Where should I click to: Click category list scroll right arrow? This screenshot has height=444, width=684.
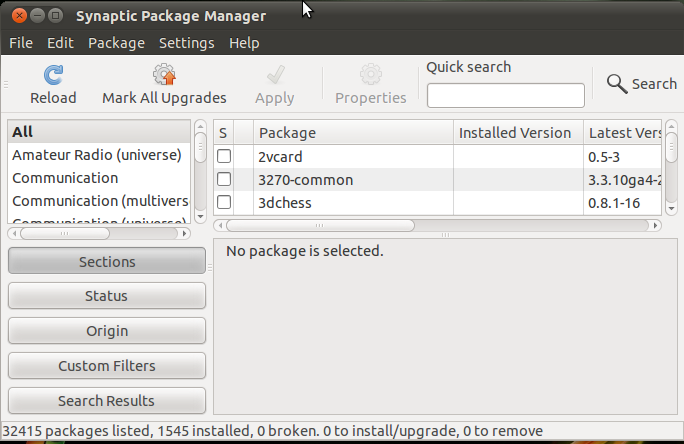[185, 234]
